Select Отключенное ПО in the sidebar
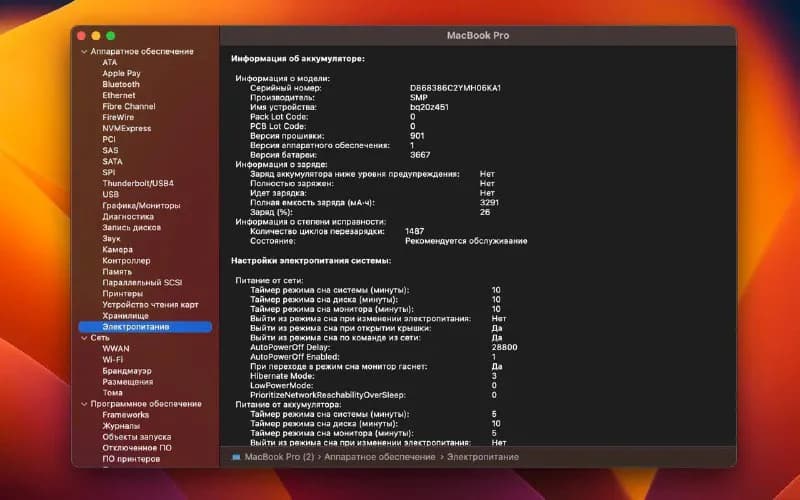Viewport: 800px width, 500px height. pos(137,448)
